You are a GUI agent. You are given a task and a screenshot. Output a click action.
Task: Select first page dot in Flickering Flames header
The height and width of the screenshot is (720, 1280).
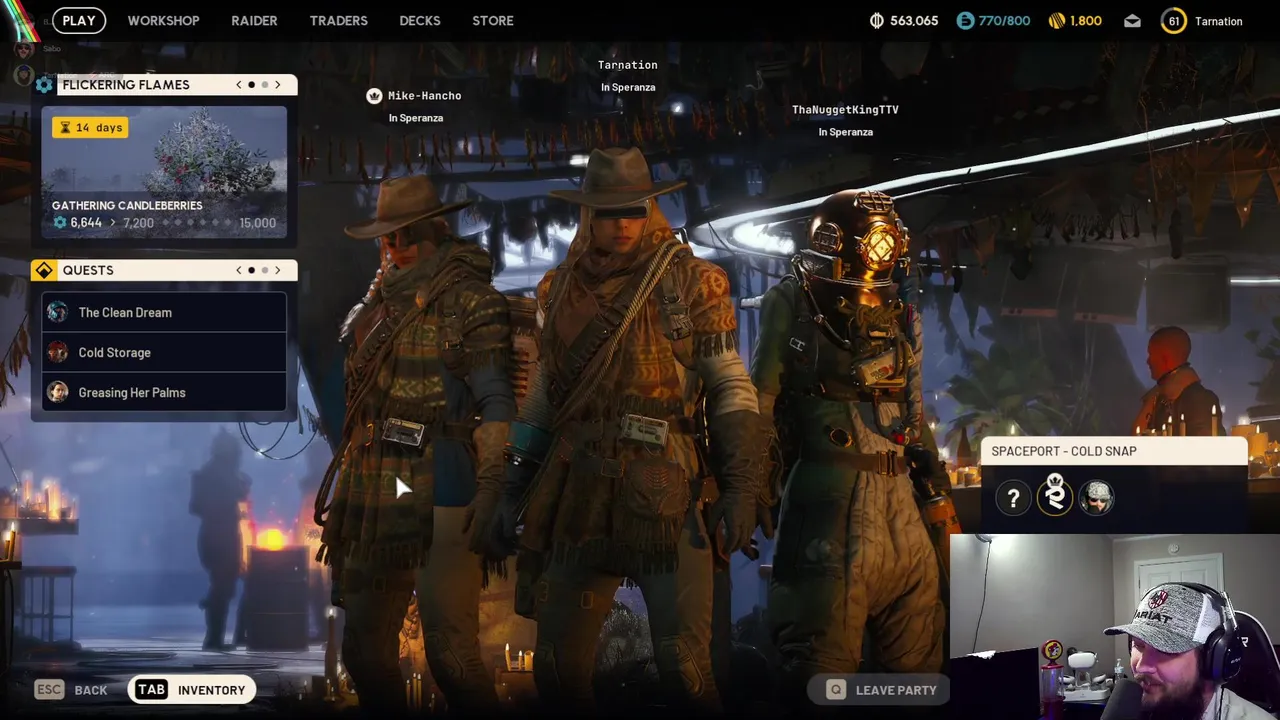click(x=251, y=85)
